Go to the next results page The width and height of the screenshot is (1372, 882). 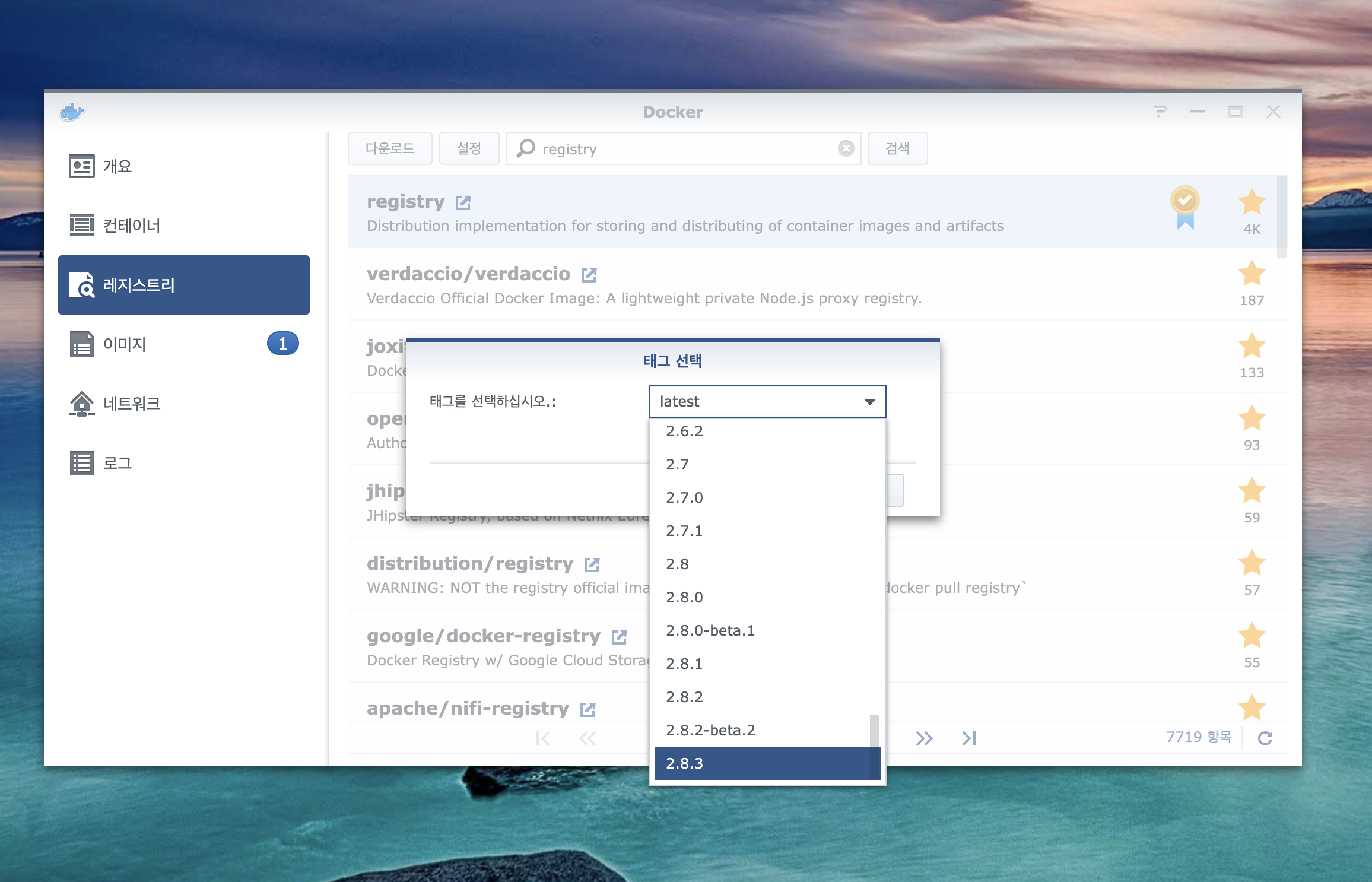point(924,738)
